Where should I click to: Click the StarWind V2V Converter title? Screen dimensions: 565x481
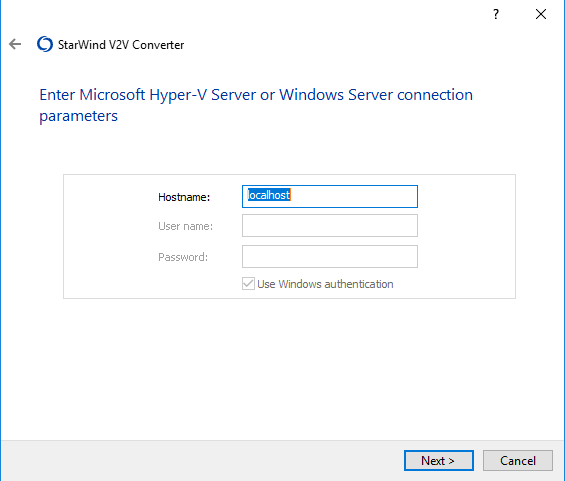click(x=121, y=45)
